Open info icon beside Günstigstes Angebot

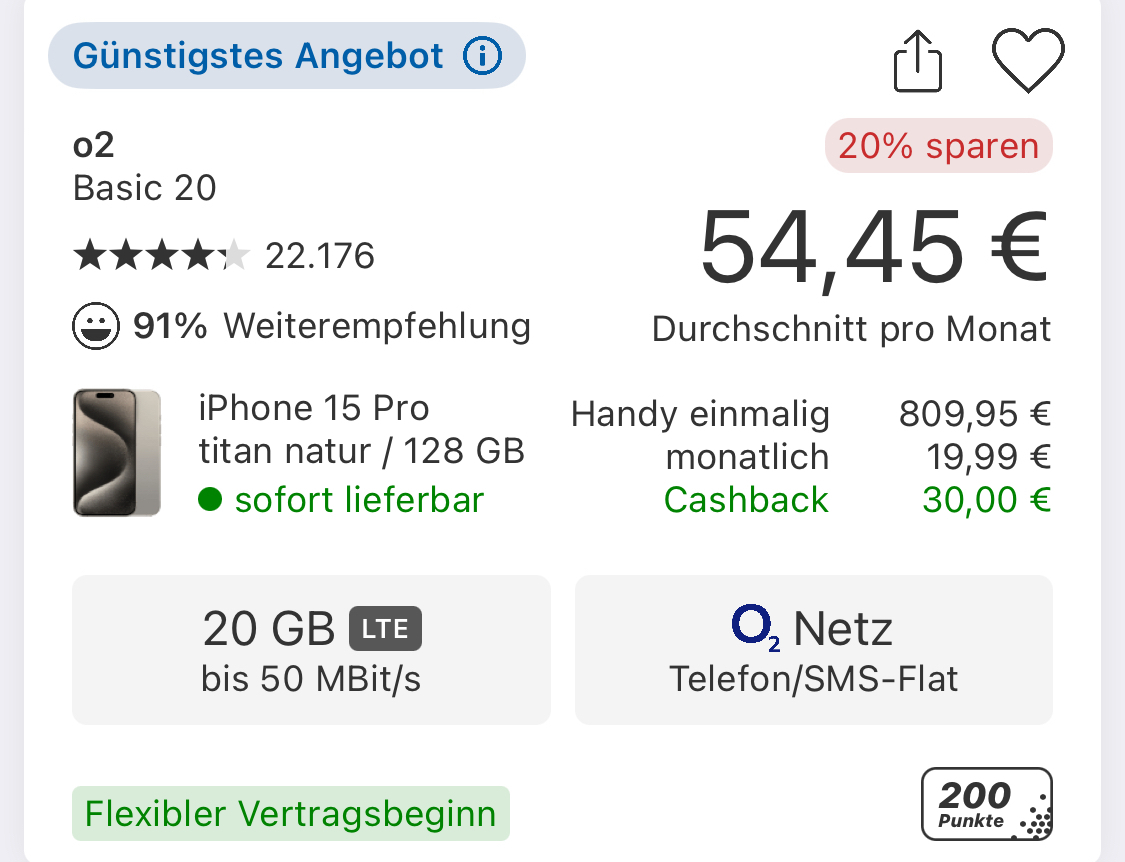pos(482,55)
